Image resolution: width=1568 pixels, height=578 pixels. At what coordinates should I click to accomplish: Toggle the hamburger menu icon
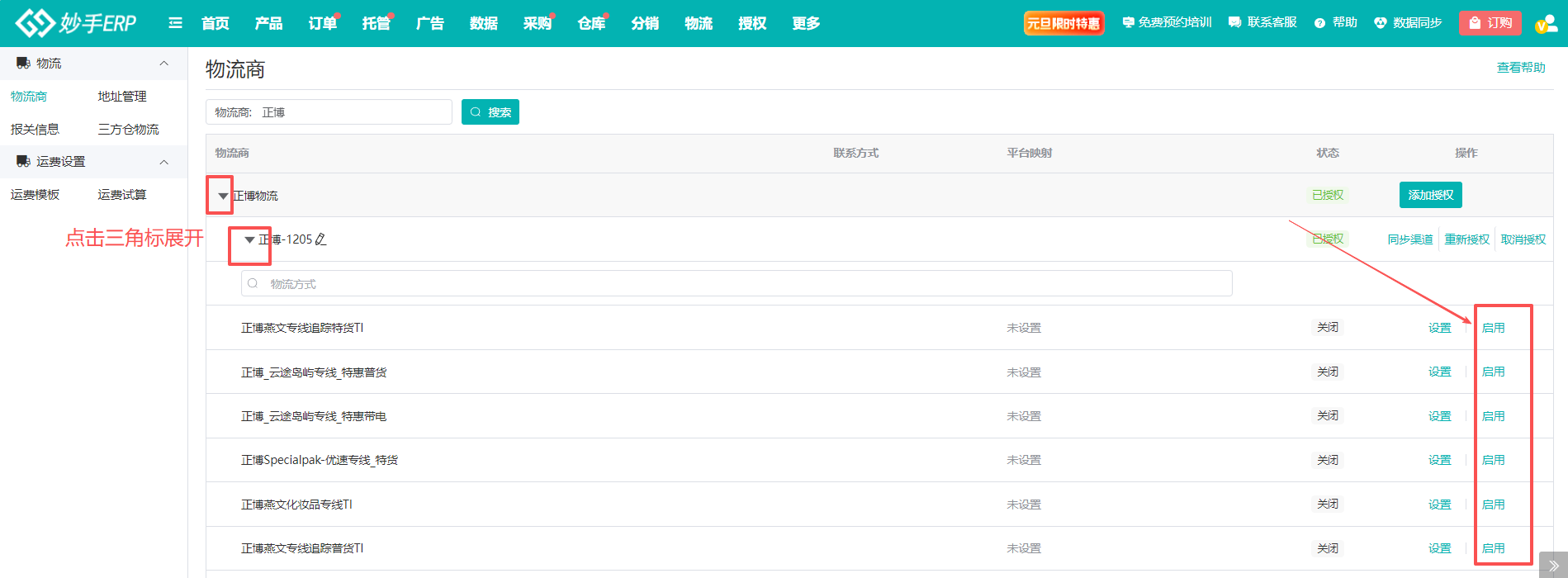175,23
